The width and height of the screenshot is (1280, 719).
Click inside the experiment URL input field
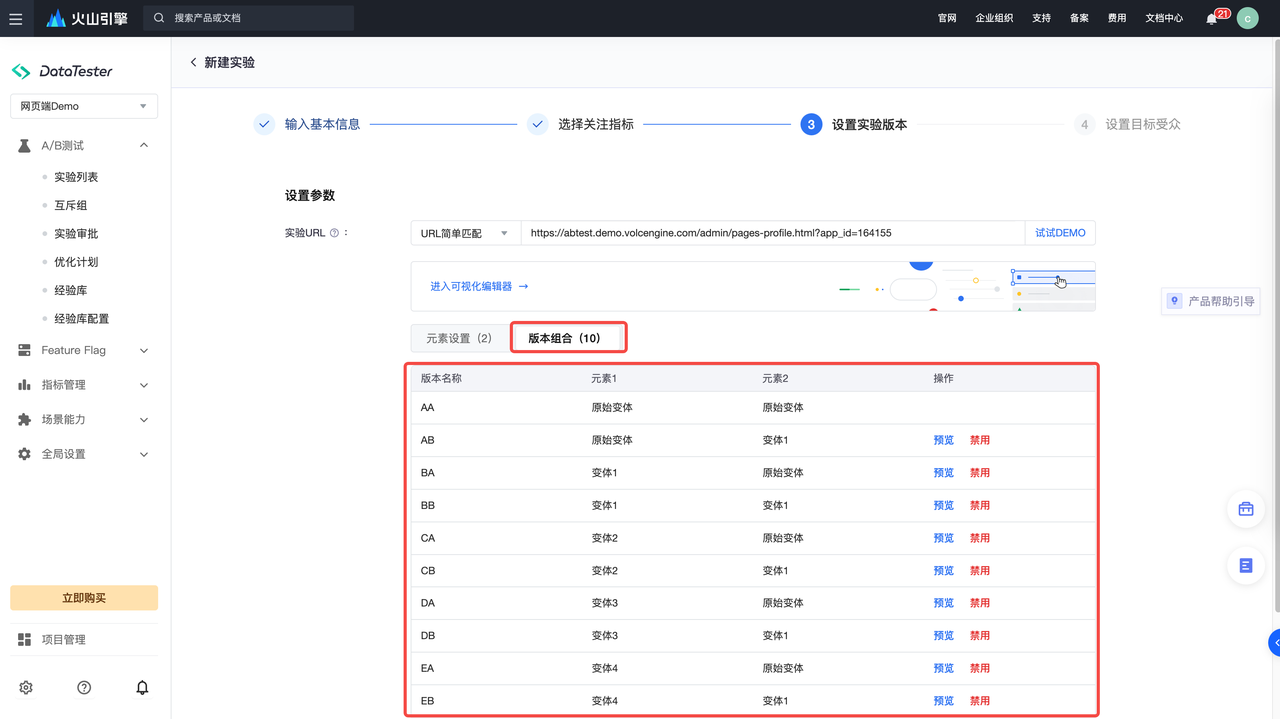[x=770, y=233]
